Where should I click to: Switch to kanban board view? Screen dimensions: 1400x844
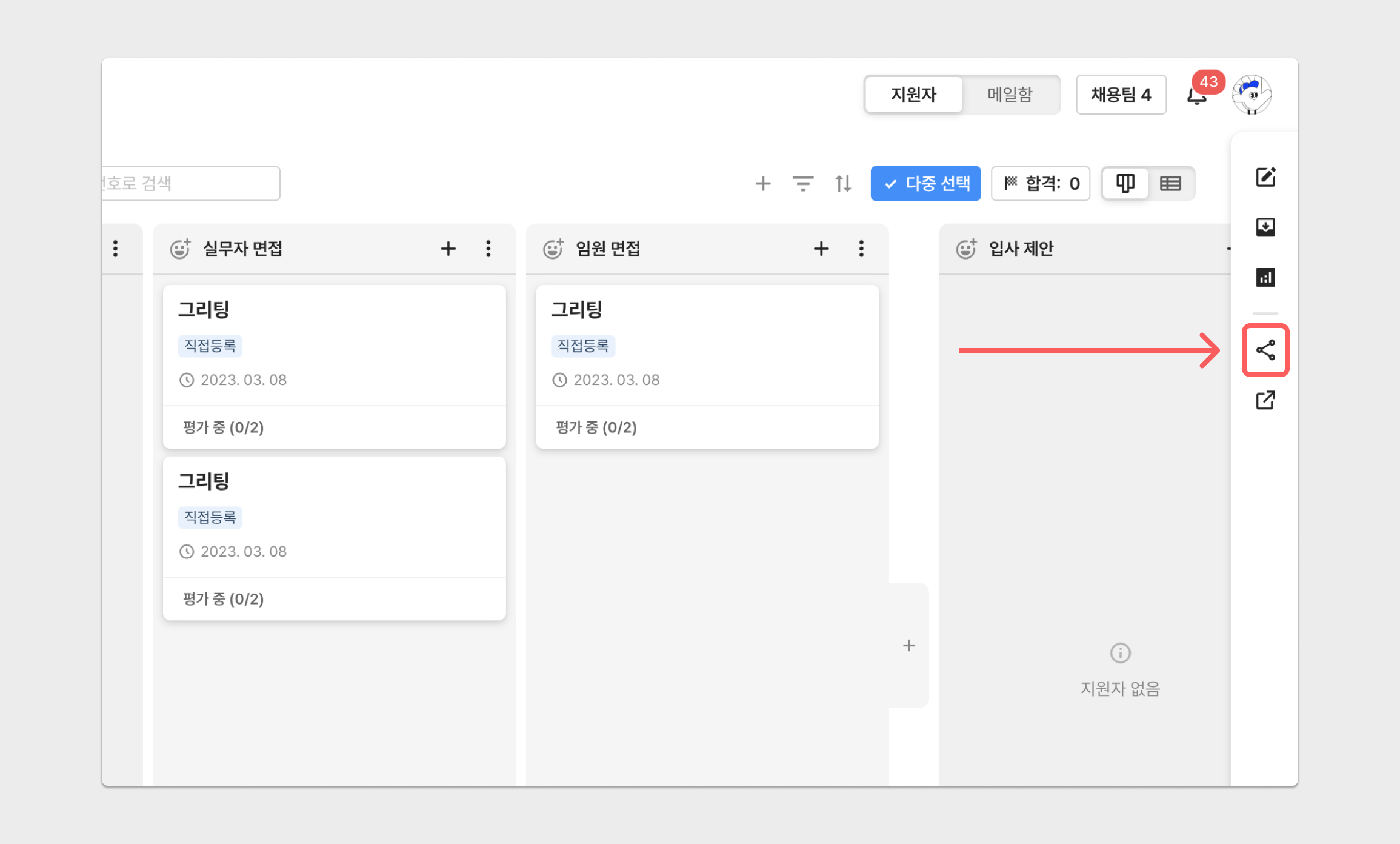(1125, 183)
